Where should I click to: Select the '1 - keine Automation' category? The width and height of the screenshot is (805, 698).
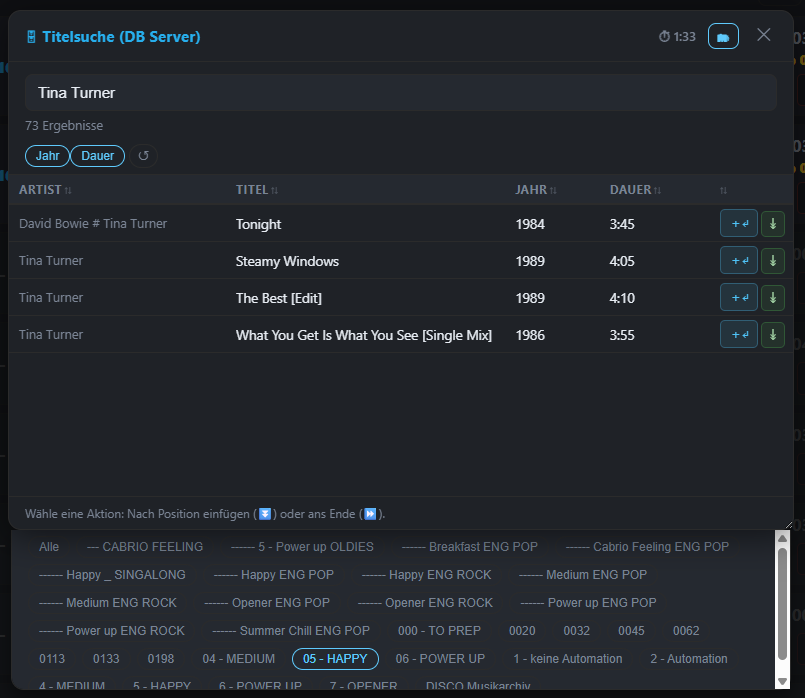pos(567,658)
